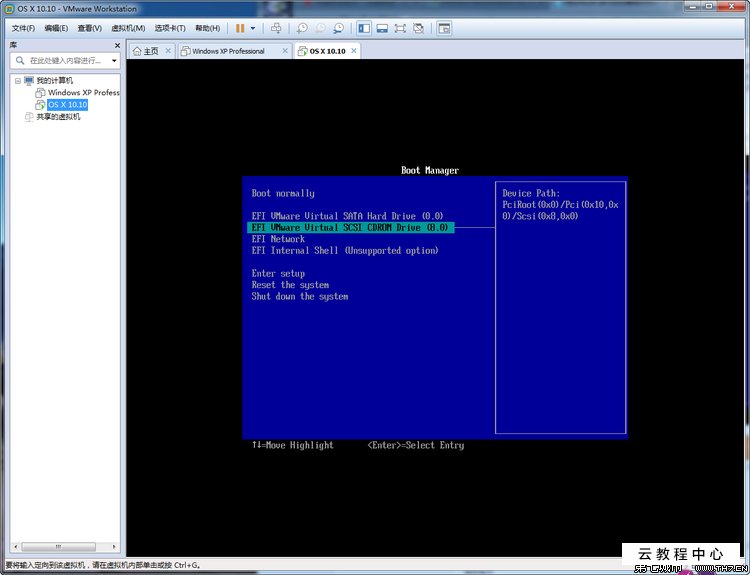This screenshot has height=575, width=750.
Task: Click the Boot Manager title text
Action: [430, 170]
